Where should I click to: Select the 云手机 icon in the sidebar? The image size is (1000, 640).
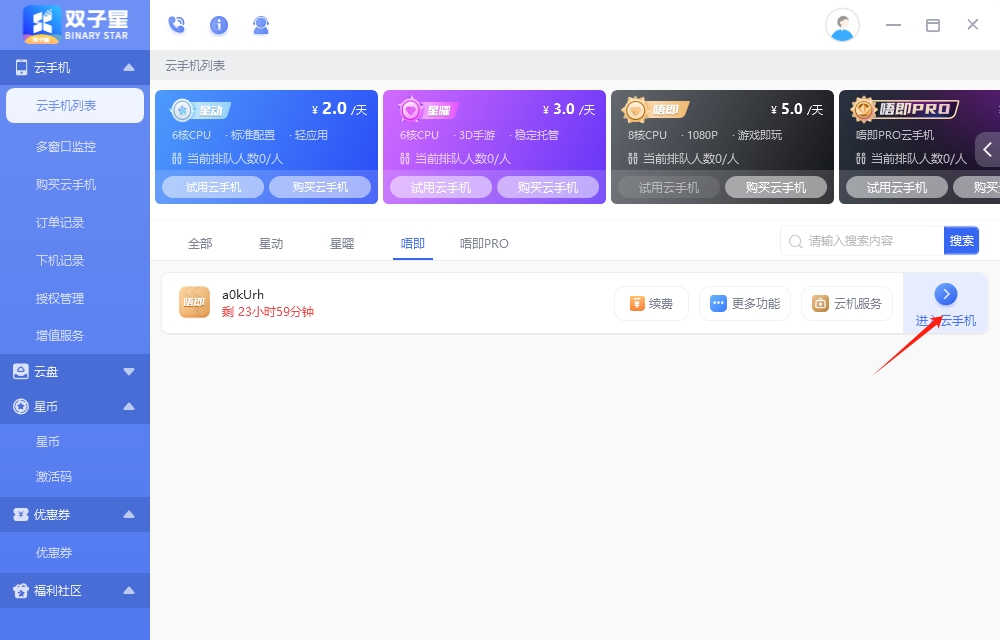(22, 68)
